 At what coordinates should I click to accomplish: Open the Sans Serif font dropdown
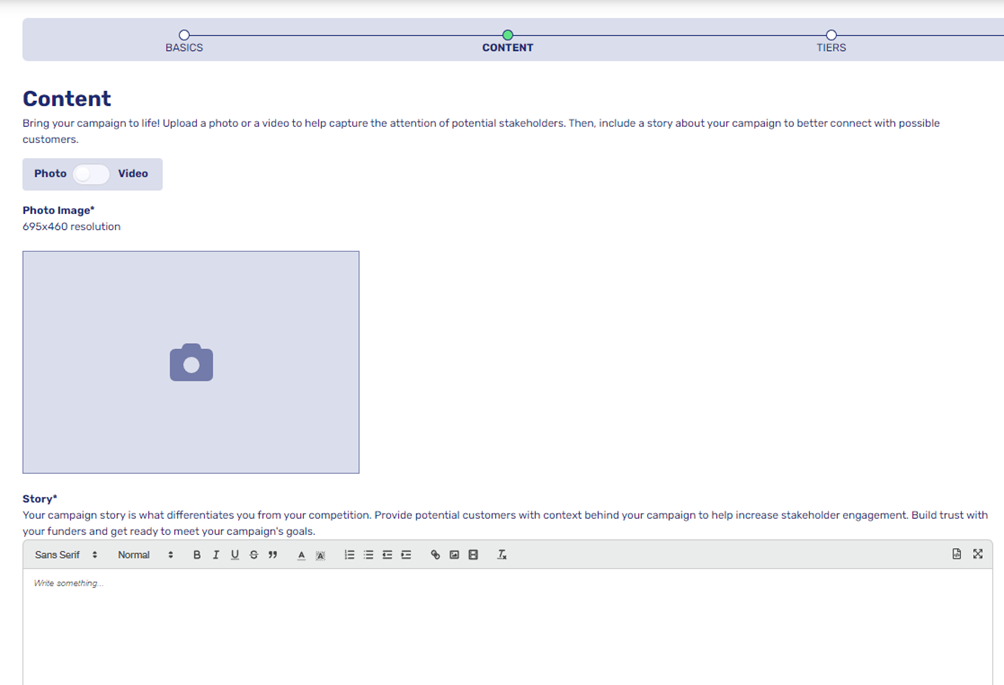(66, 555)
